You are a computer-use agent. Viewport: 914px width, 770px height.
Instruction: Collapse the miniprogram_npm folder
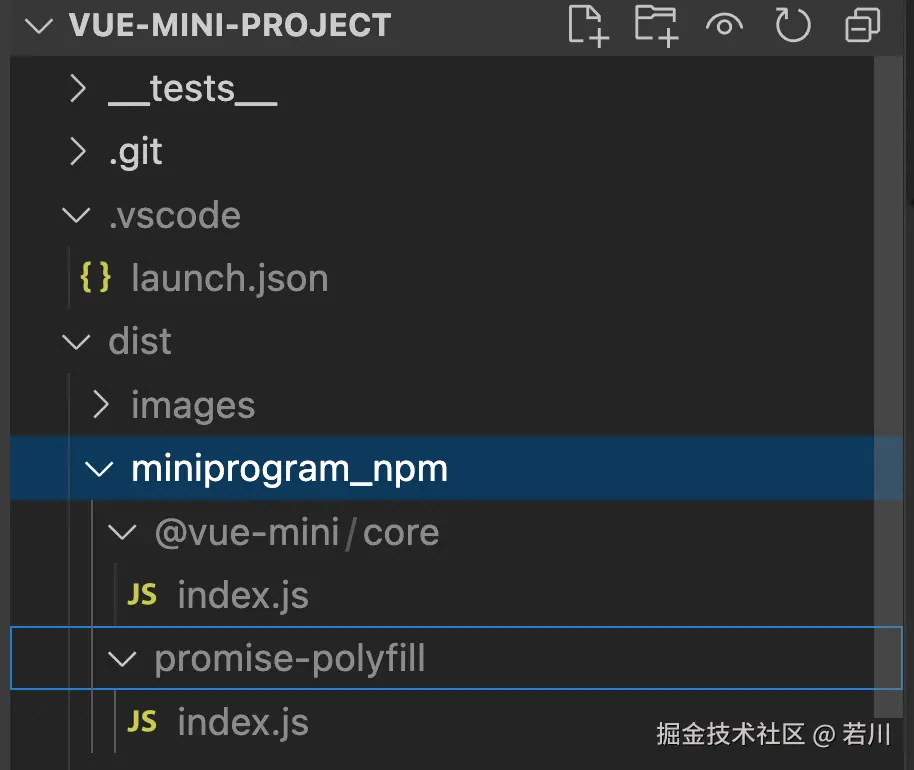coord(99,468)
